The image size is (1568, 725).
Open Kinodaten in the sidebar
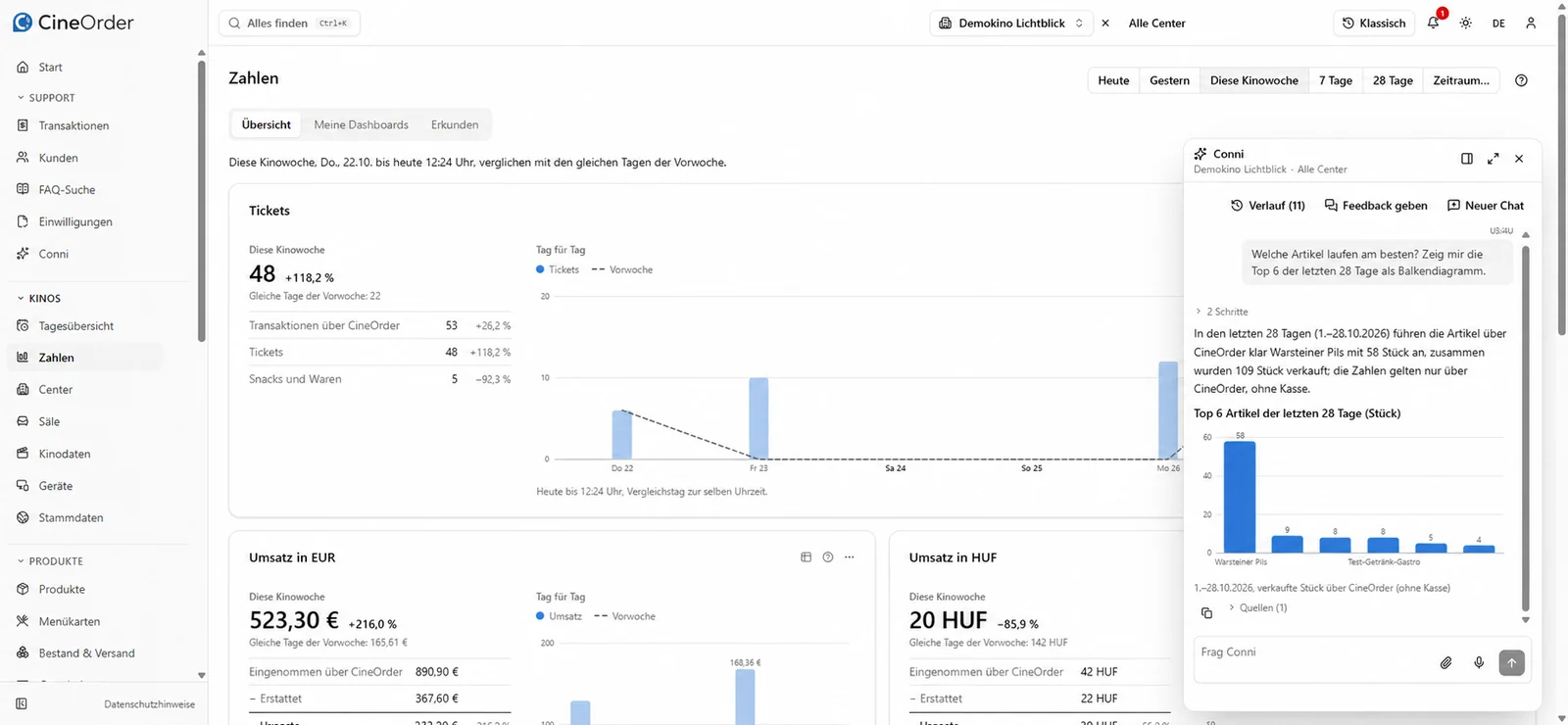pos(65,454)
